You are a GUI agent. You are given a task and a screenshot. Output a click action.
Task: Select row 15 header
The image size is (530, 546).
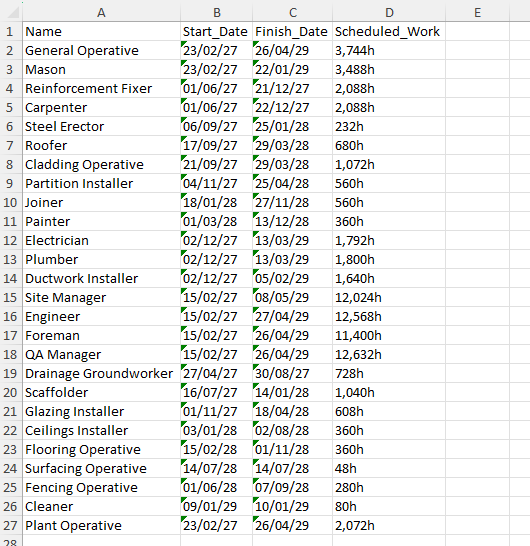click(10, 297)
